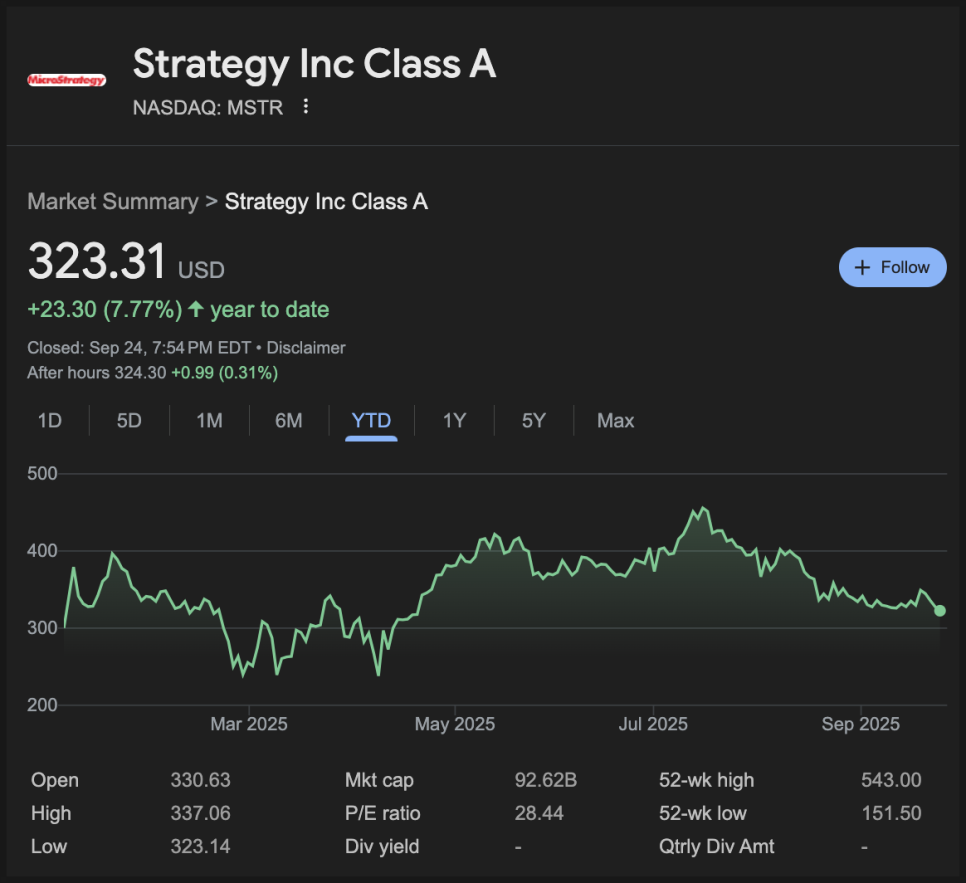Click the Mkt cap label
Viewport: 966px width, 883px height.
379,780
